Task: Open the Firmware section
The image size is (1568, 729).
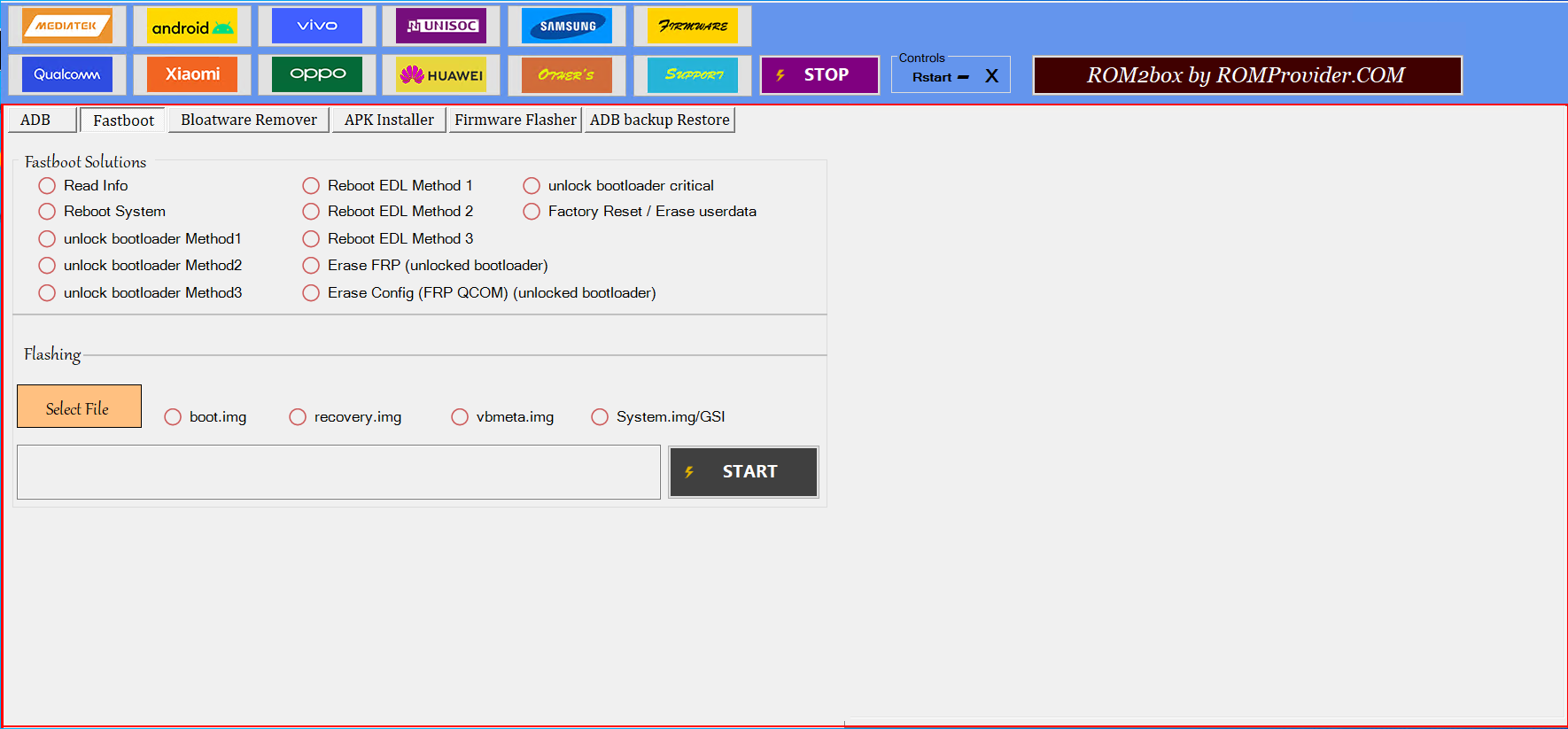Action: [693, 26]
